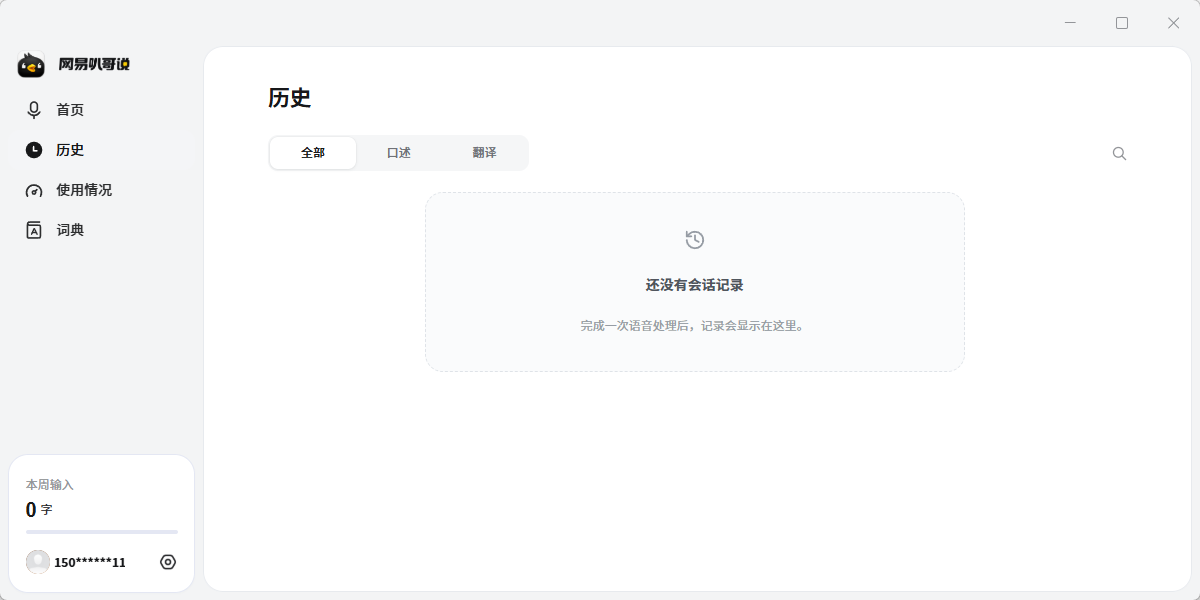This screenshot has width=1200, height=600.
Task: Click the 本周输入 label
Action: tap(50, 485)
